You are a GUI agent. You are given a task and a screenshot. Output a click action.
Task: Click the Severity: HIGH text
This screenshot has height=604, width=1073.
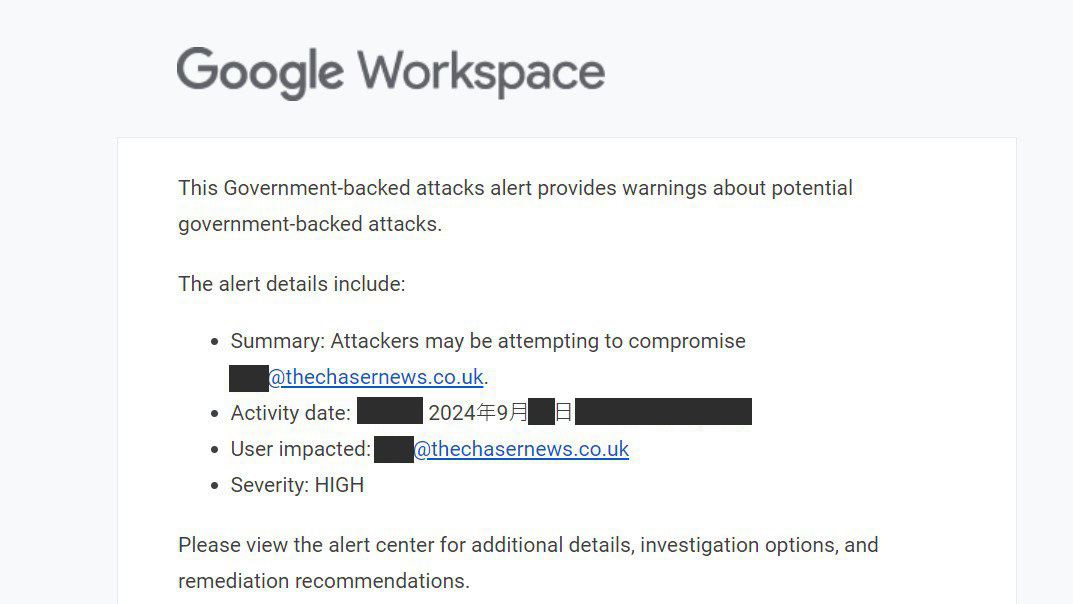pyautogui.click(x=297, y=485)
